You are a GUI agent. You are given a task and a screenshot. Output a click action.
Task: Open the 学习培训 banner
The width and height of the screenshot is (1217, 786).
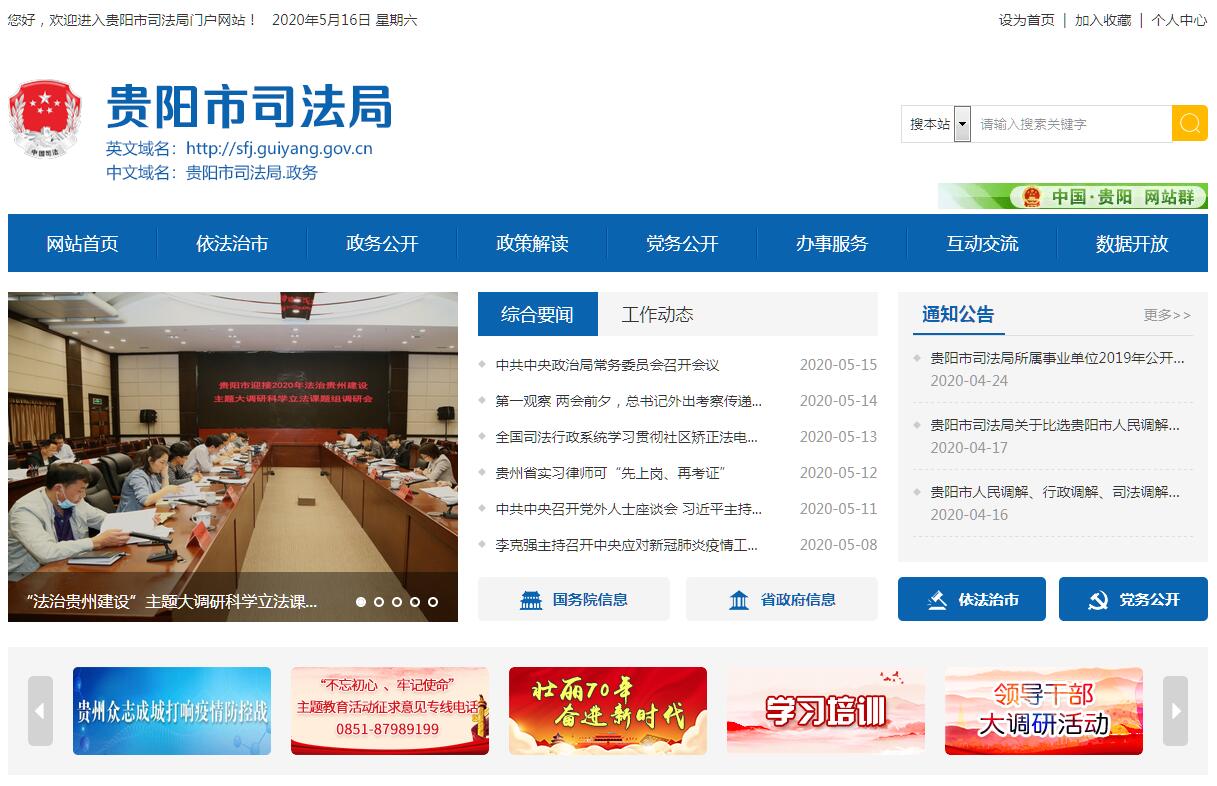click(x=826, y=711)
